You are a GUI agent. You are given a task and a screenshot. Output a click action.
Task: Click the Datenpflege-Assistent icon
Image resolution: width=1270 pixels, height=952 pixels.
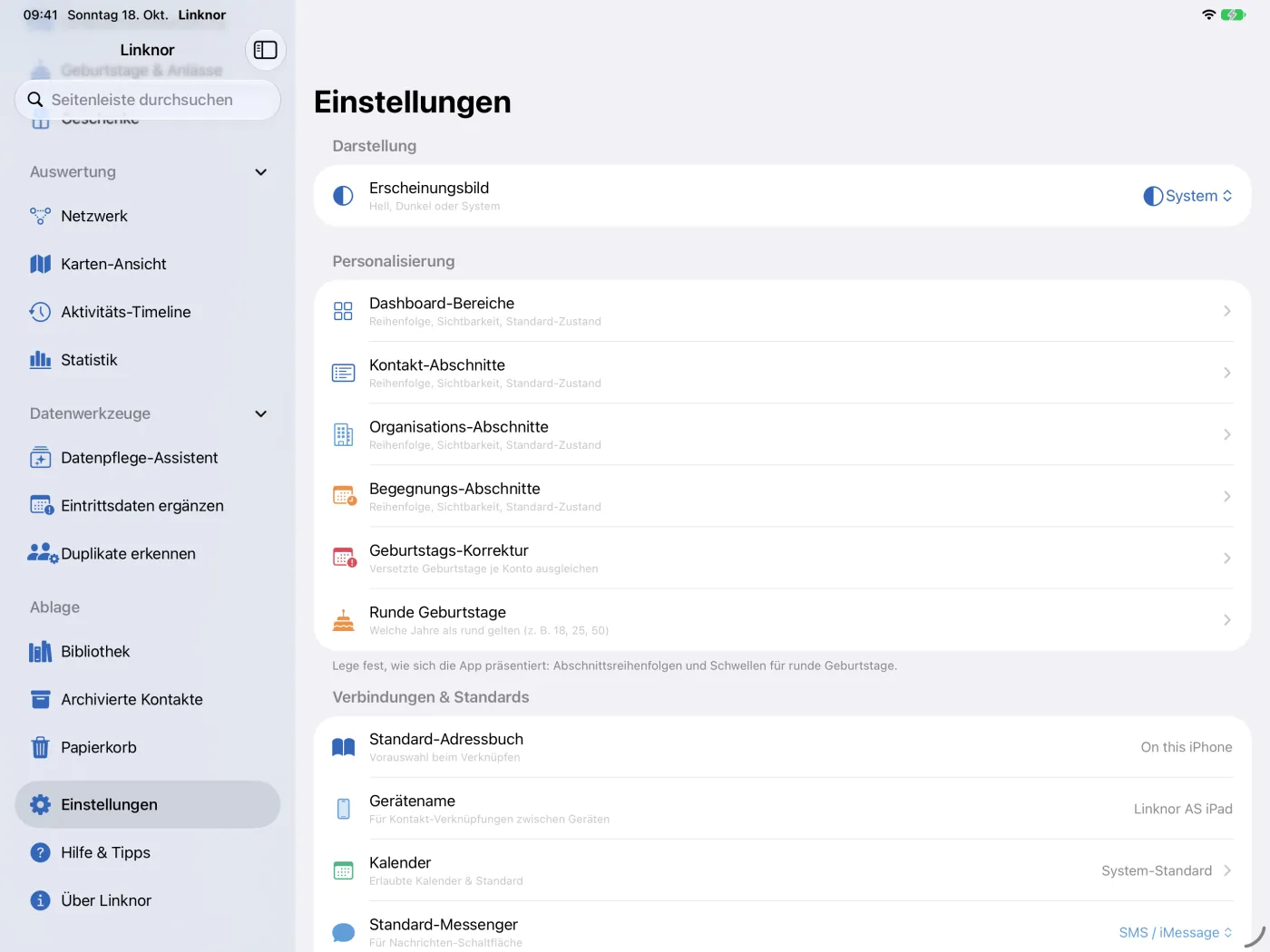[x=40, y=458]
